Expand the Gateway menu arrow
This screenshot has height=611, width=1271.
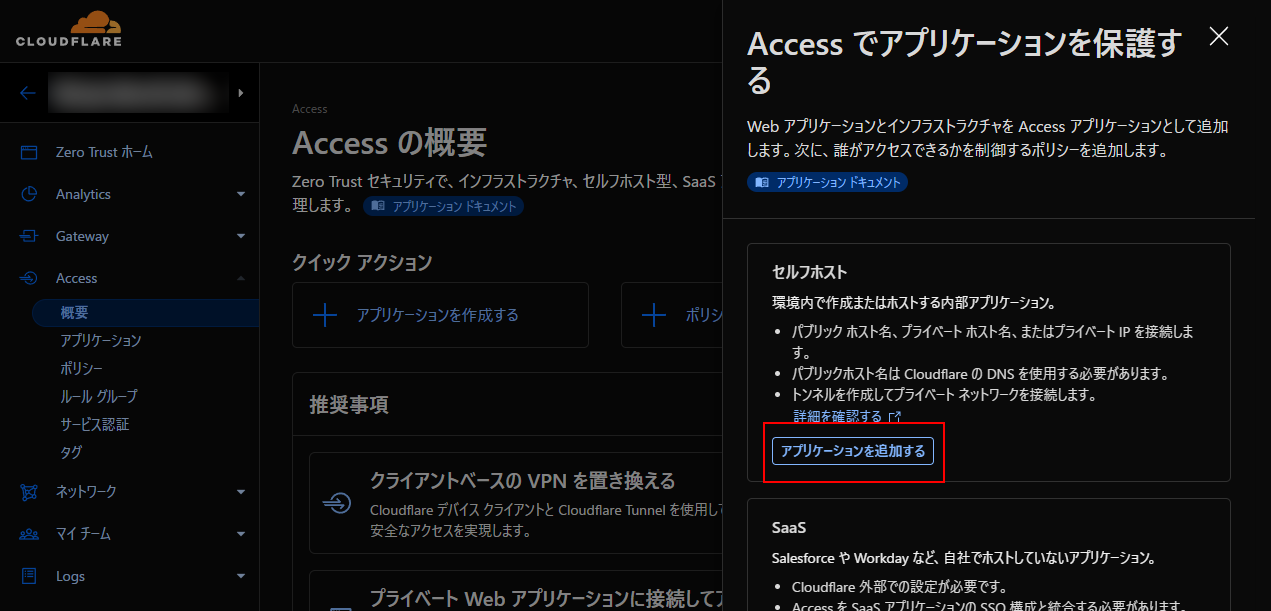[x=241, y=236]
